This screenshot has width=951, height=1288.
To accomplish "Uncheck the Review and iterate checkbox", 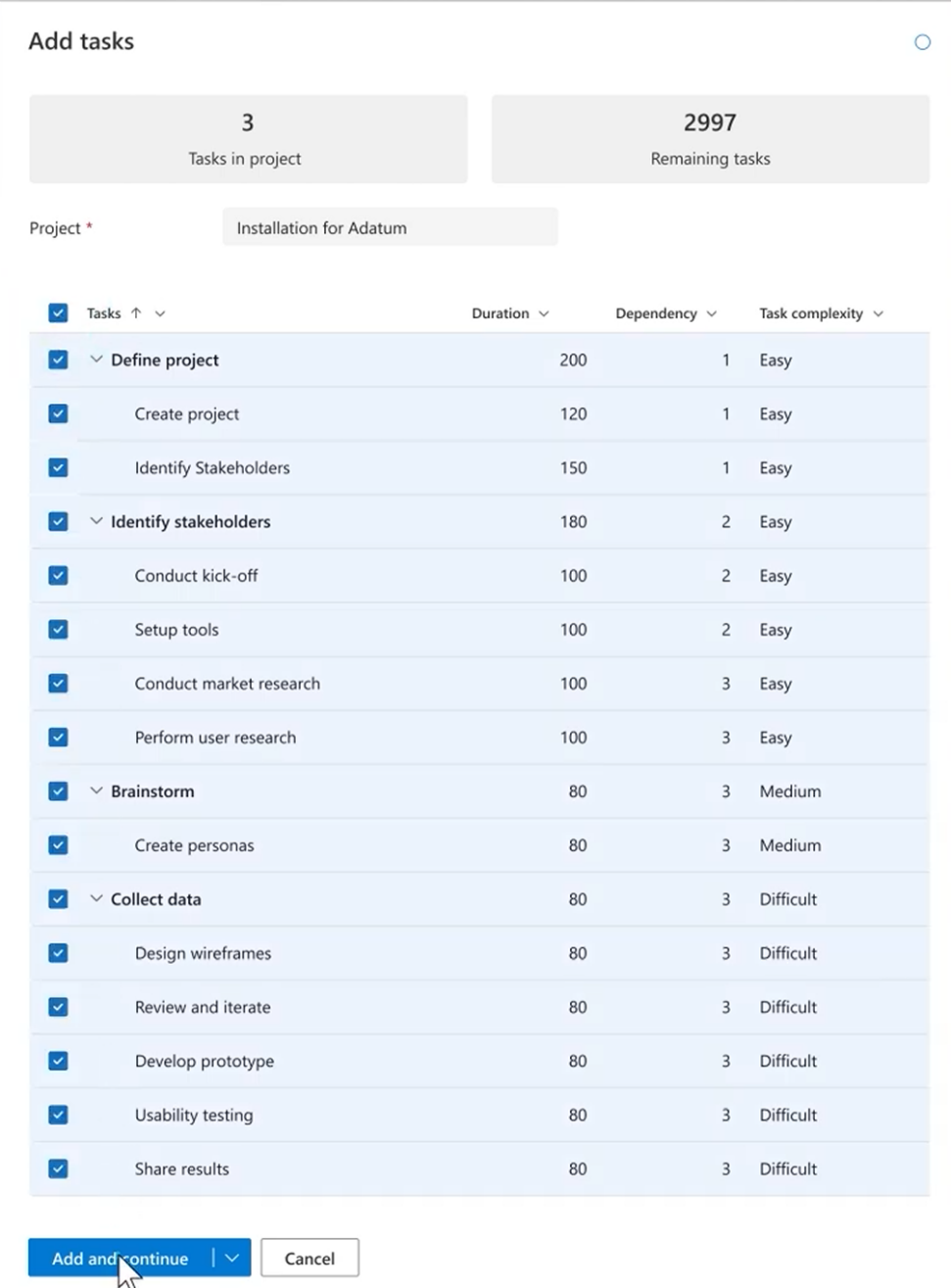I will (x=58, y=1007).
